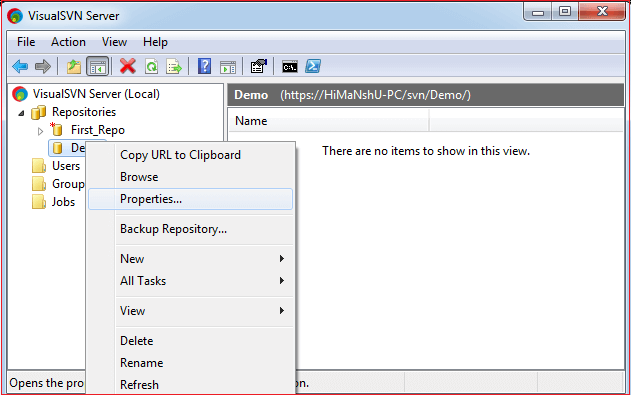The image size is (631, 395).
Task: Close the VisualSVN Server window
Action: 602,11
